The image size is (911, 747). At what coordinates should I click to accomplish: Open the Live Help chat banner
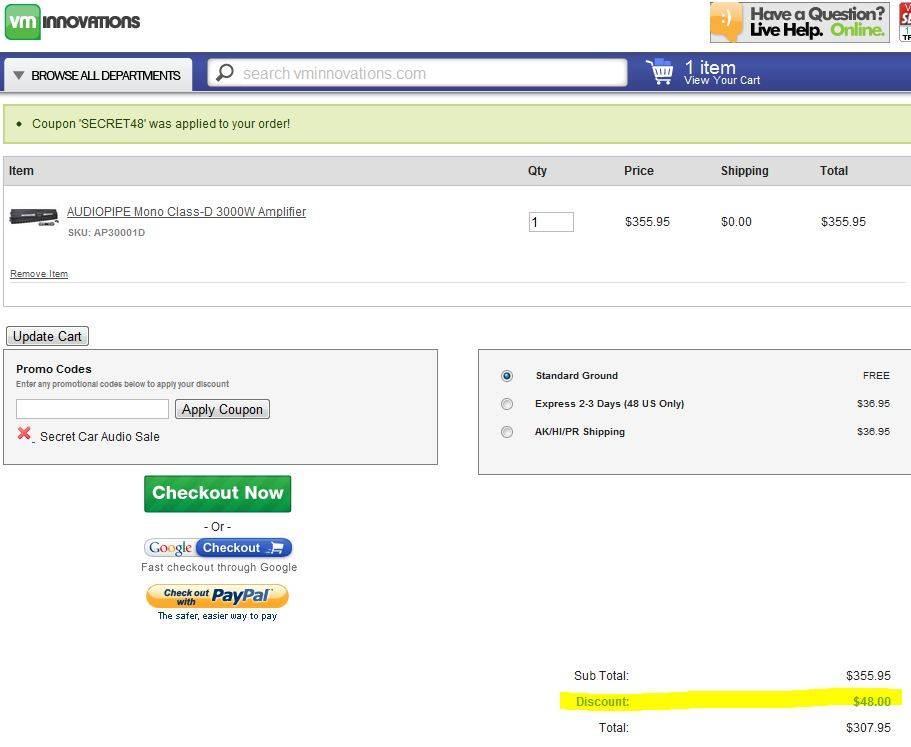pos(799,22)
